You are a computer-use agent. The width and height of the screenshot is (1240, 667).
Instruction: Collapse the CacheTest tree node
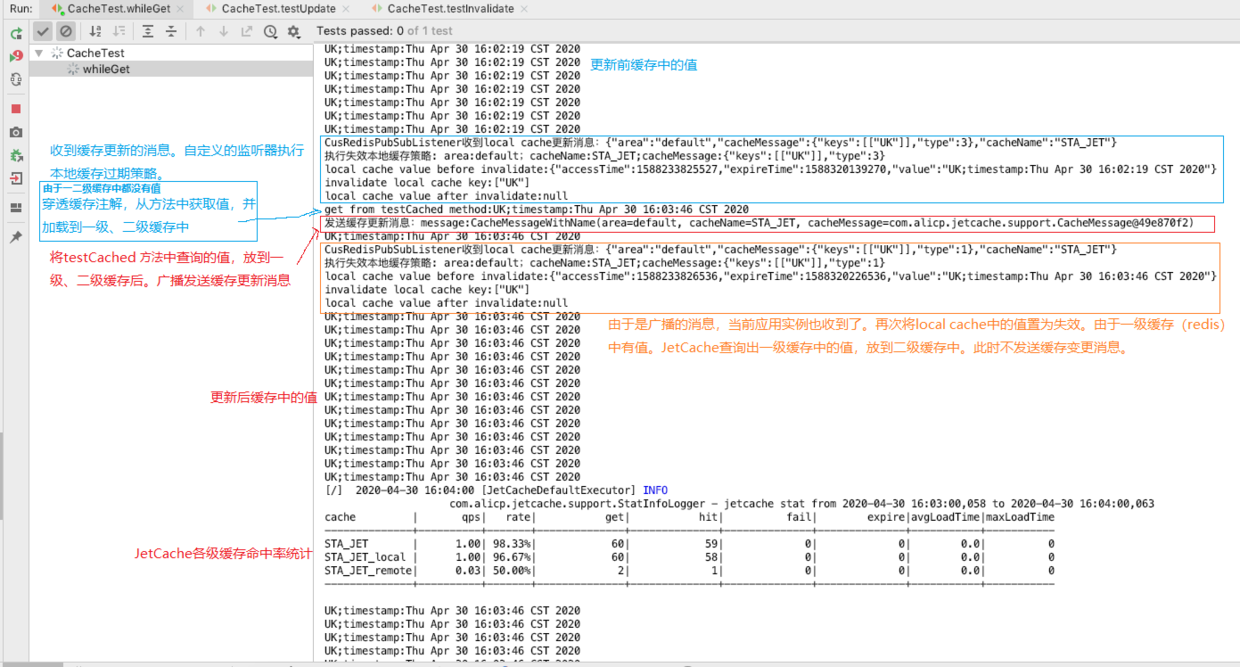tap(39, 53)
